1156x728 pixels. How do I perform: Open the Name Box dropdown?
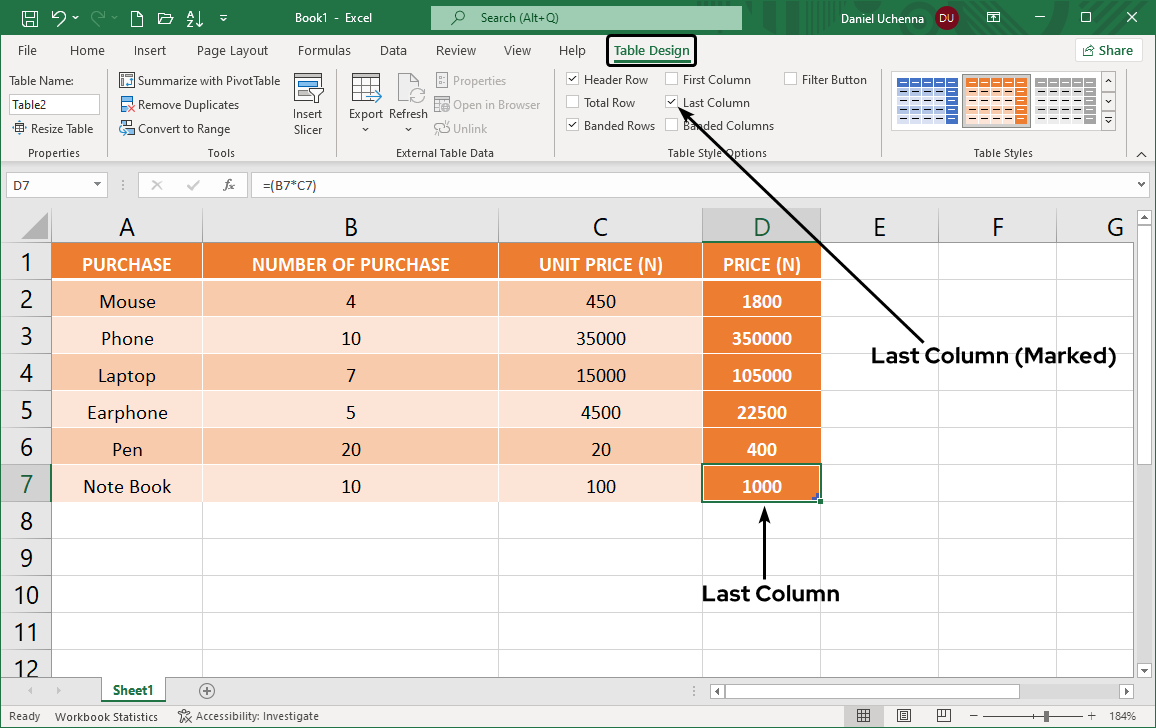click(97, 184)
